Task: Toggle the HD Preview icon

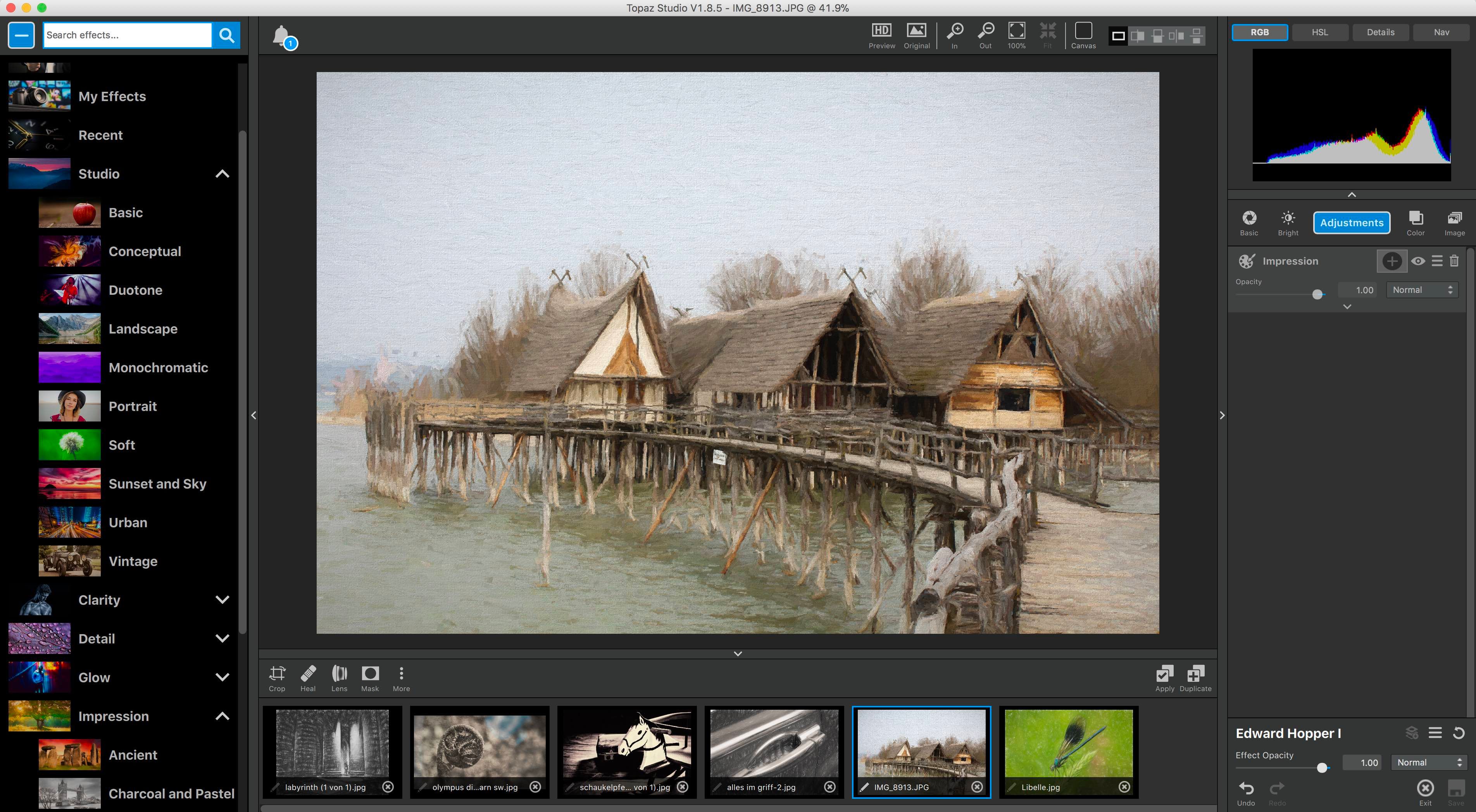Action: click(881, 36)
